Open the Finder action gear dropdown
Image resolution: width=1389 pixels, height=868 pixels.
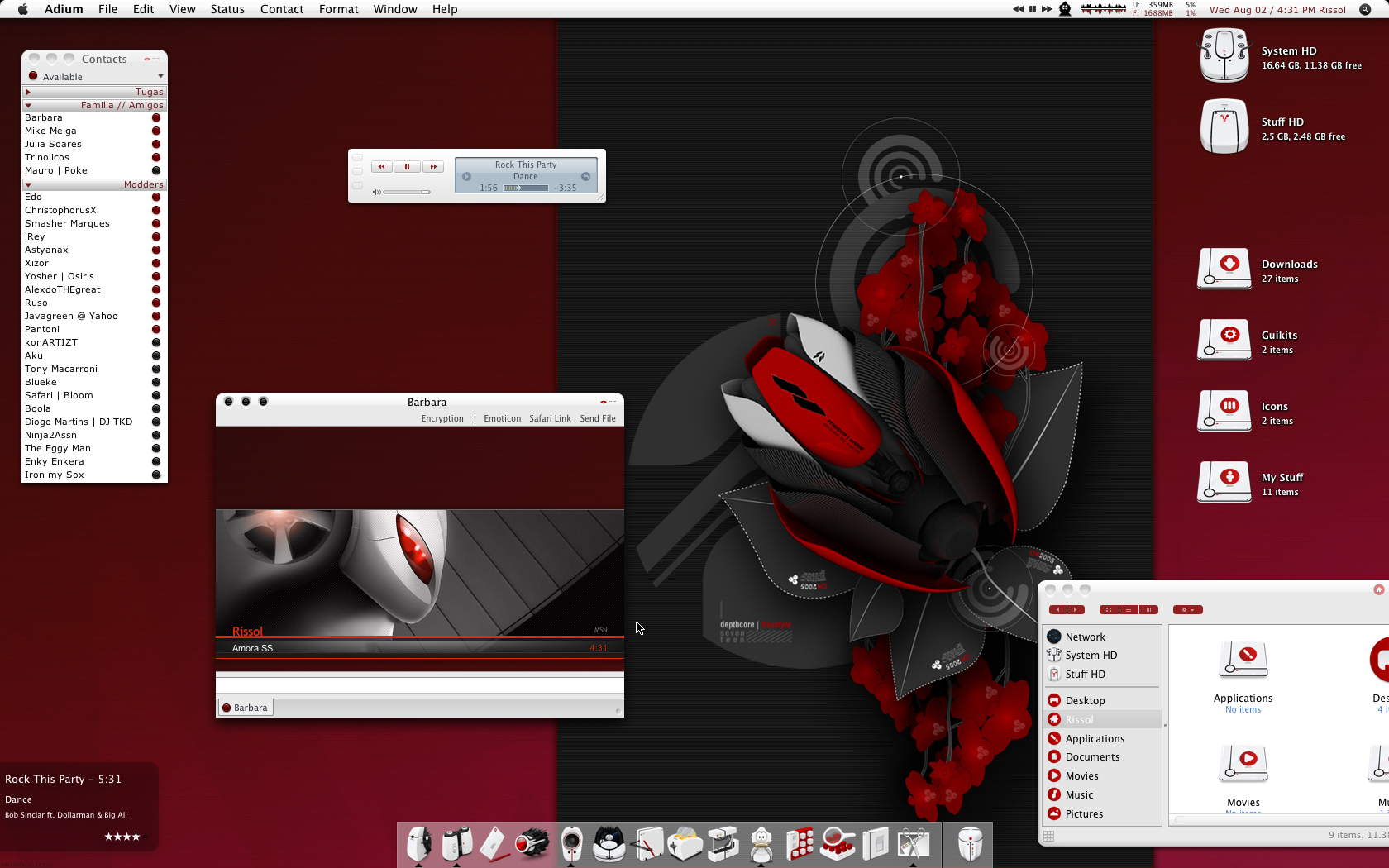[x=1188, y=609]
